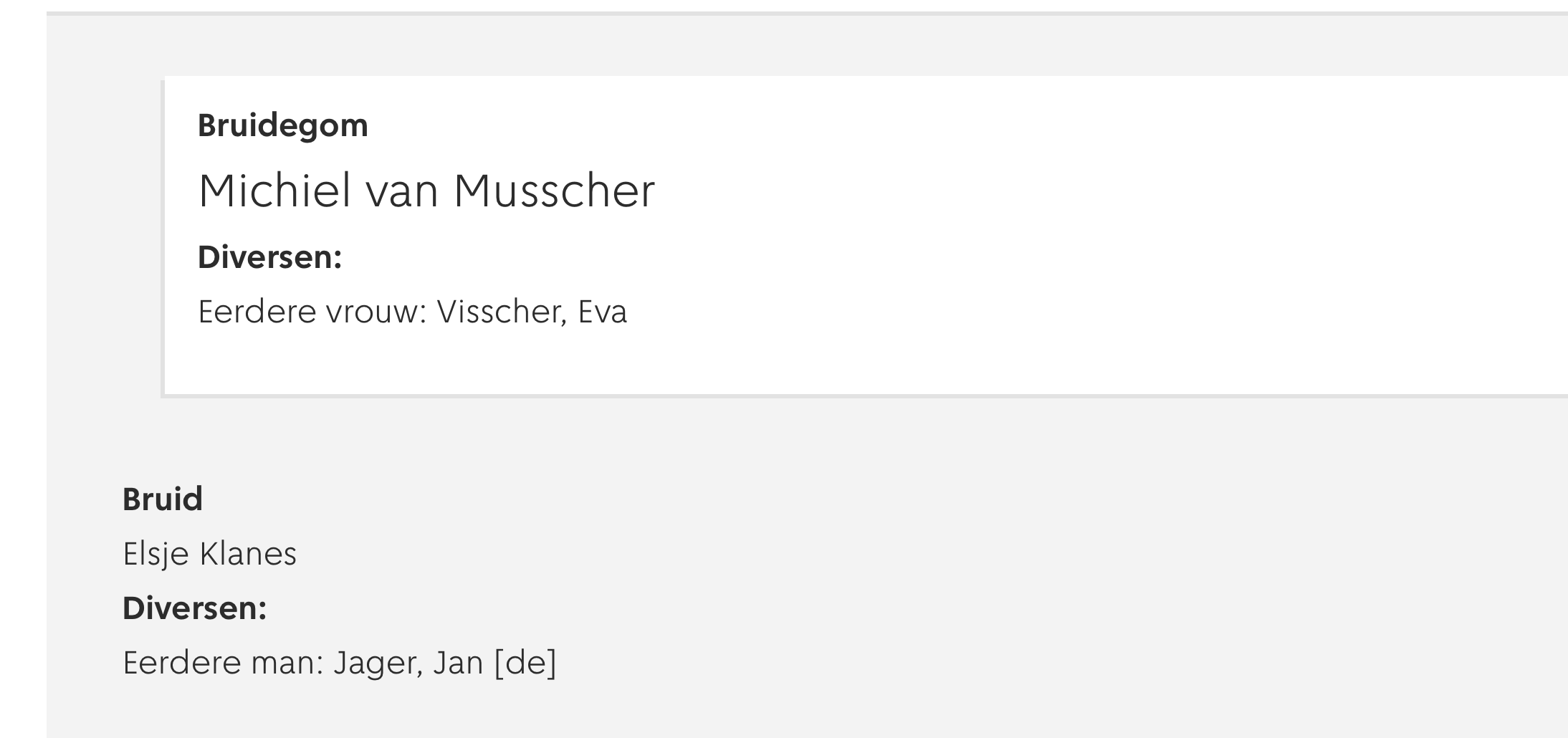
Task: Click the Eerdere man label text
Action: pyautogui.click(x=224, y=663)
